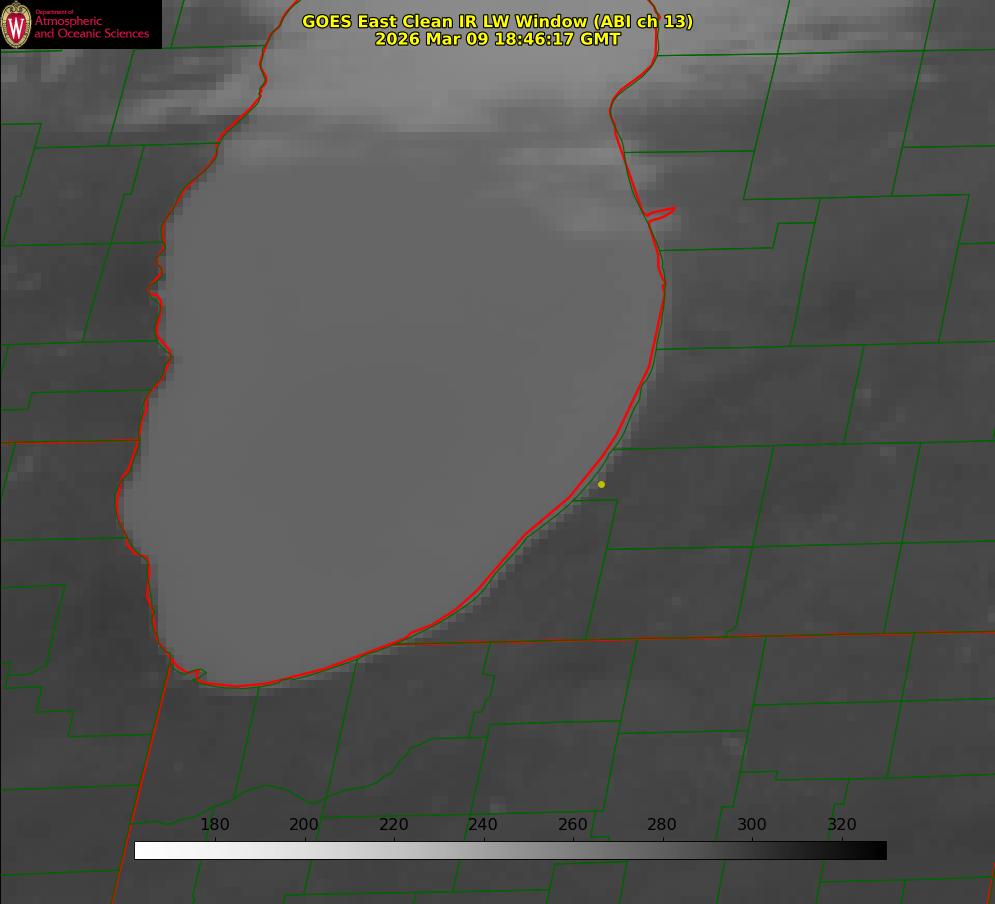Viewport: 995px width, 904px height.
Task: Click the small harbor notch on the southwest shore
Action: (x=198, y=675)
